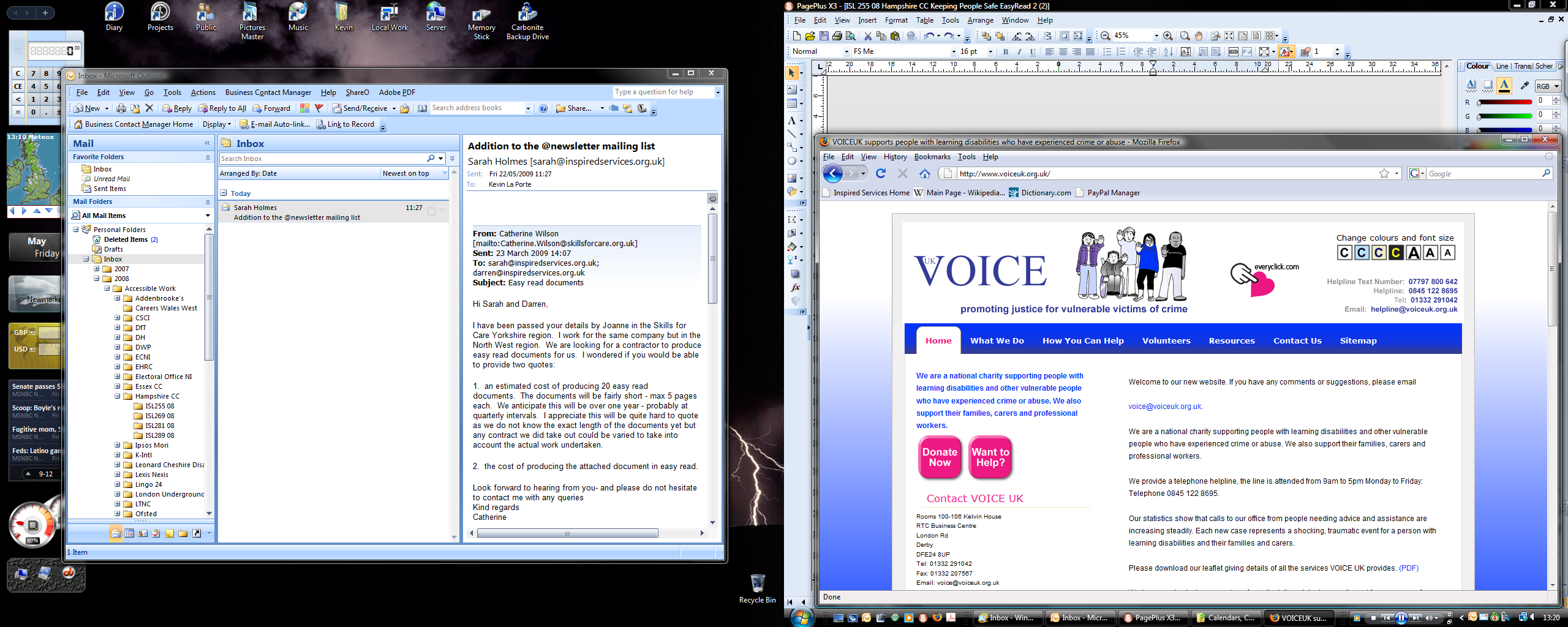Toggle center text alignment in PagePlus

pos(1063,52)
